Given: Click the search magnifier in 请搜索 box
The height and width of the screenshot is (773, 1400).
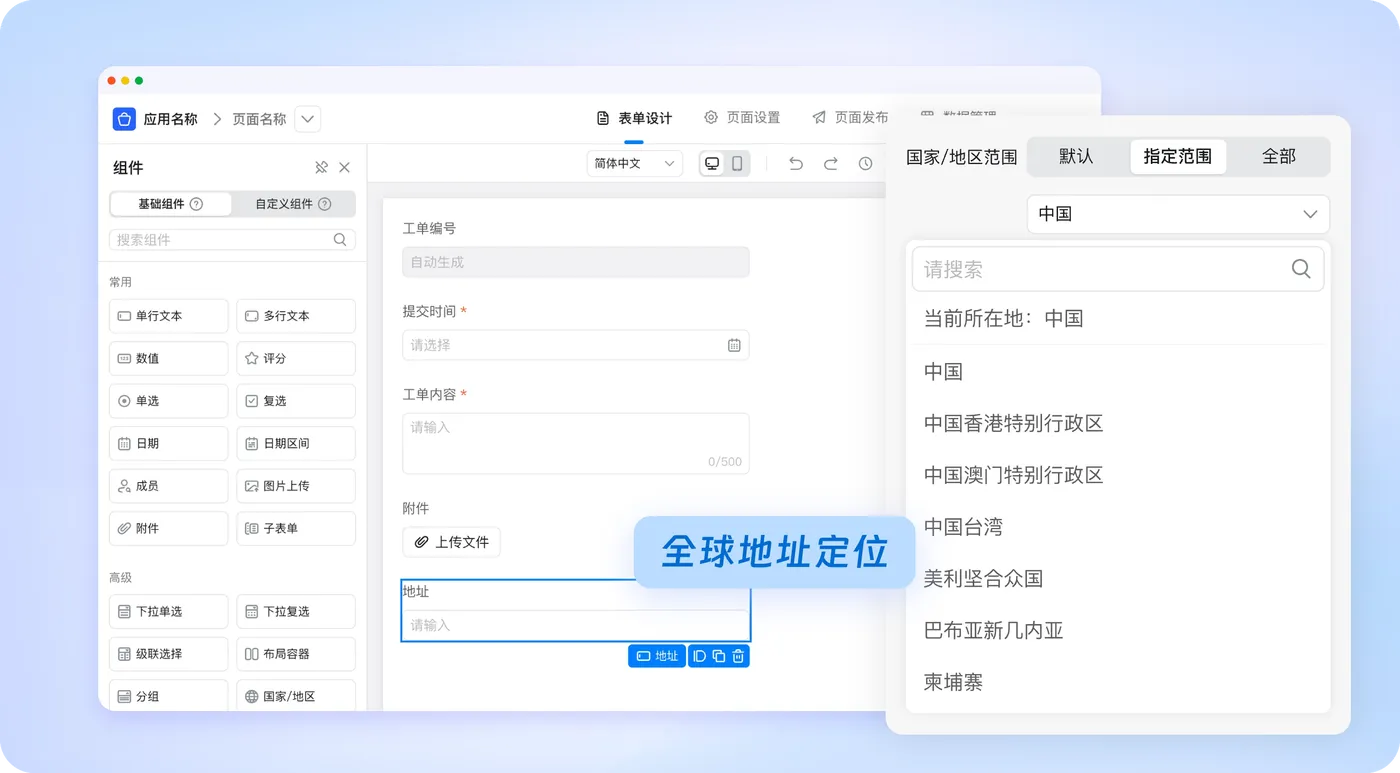Looking at the screenshot, I should point(1301,269).
